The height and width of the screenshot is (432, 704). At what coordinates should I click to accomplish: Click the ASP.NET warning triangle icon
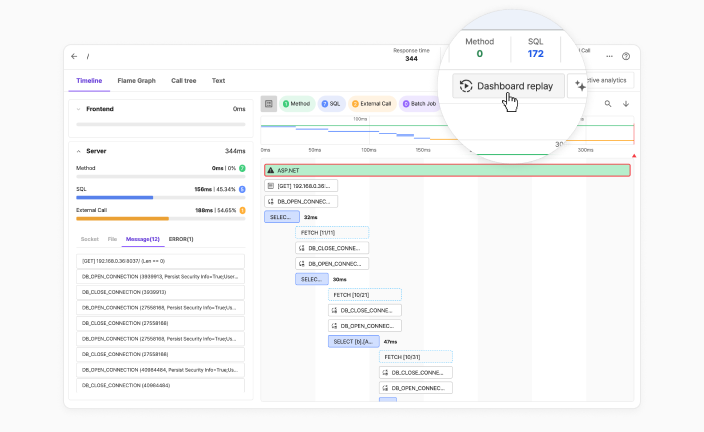[x=271, y=170]
